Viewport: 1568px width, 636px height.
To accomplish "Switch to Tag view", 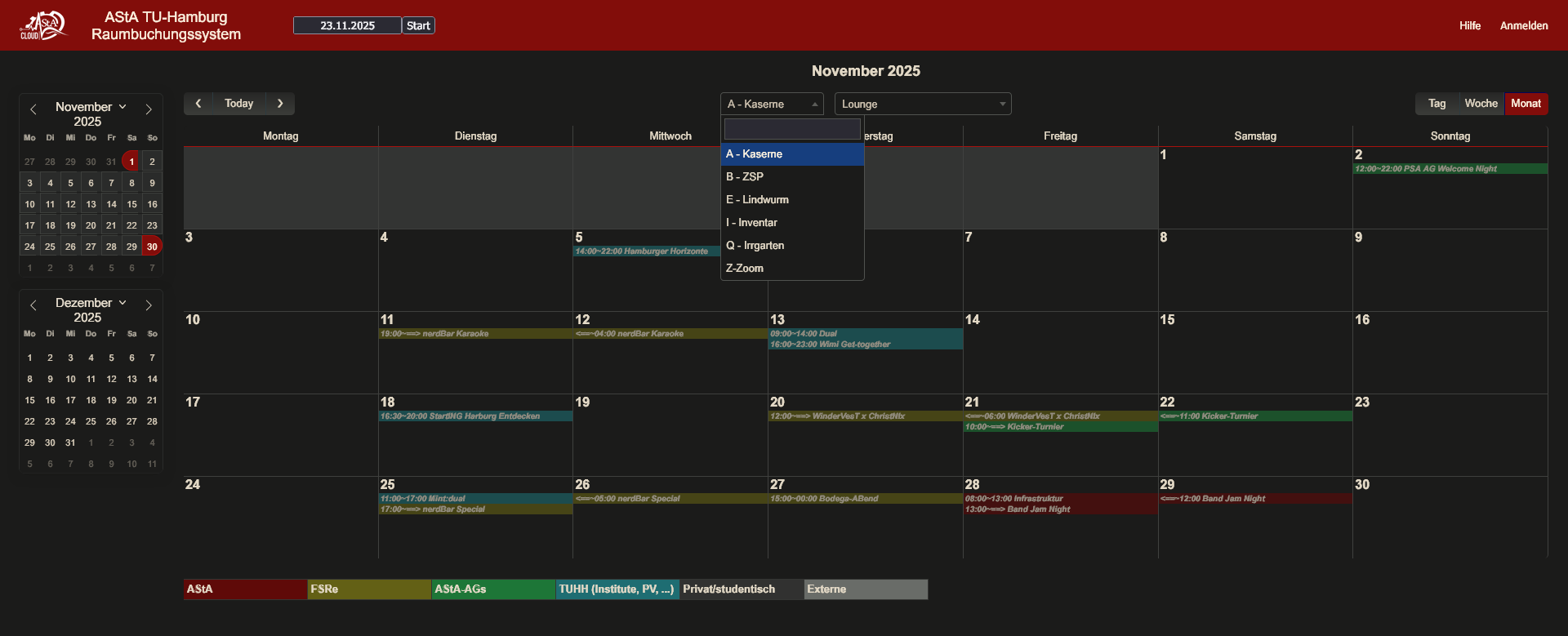I will tap(1437, 104).
